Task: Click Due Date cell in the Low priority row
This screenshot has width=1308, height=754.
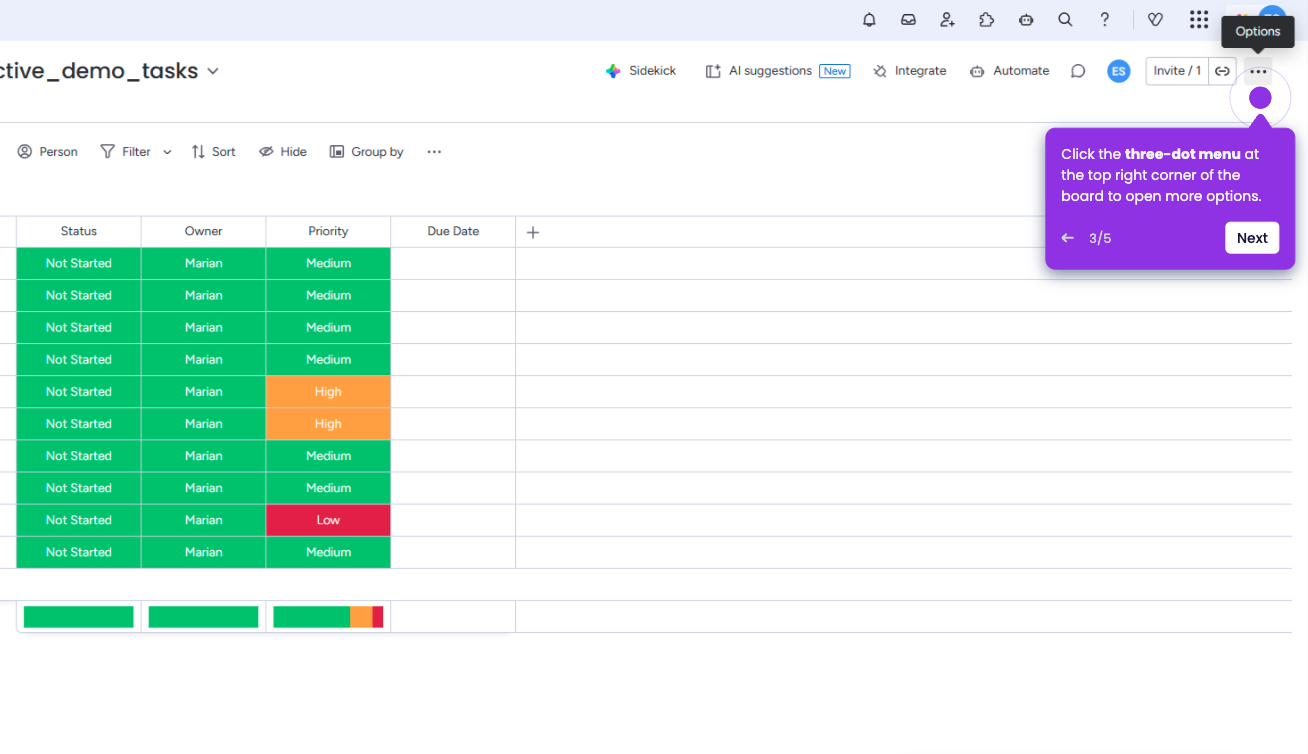Action: click(x=453, y=520)
